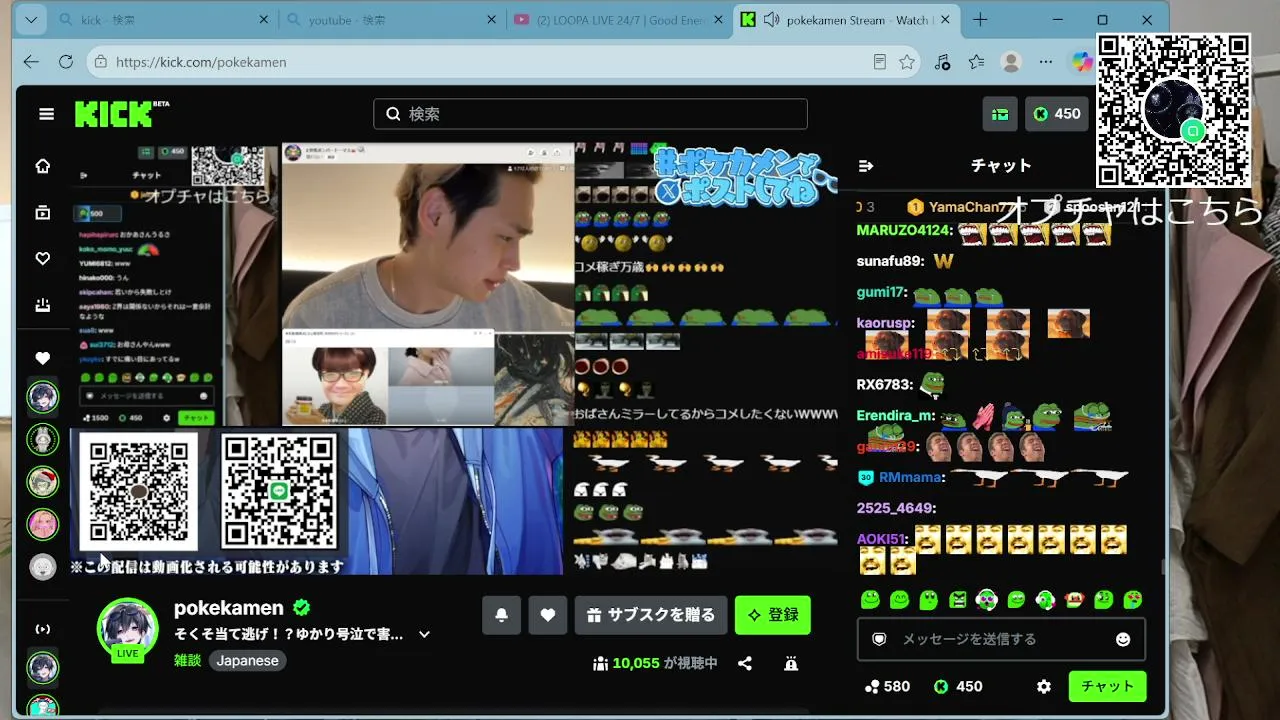
Task: Click the pokekamen stream video player
Action: pos(452,358)
